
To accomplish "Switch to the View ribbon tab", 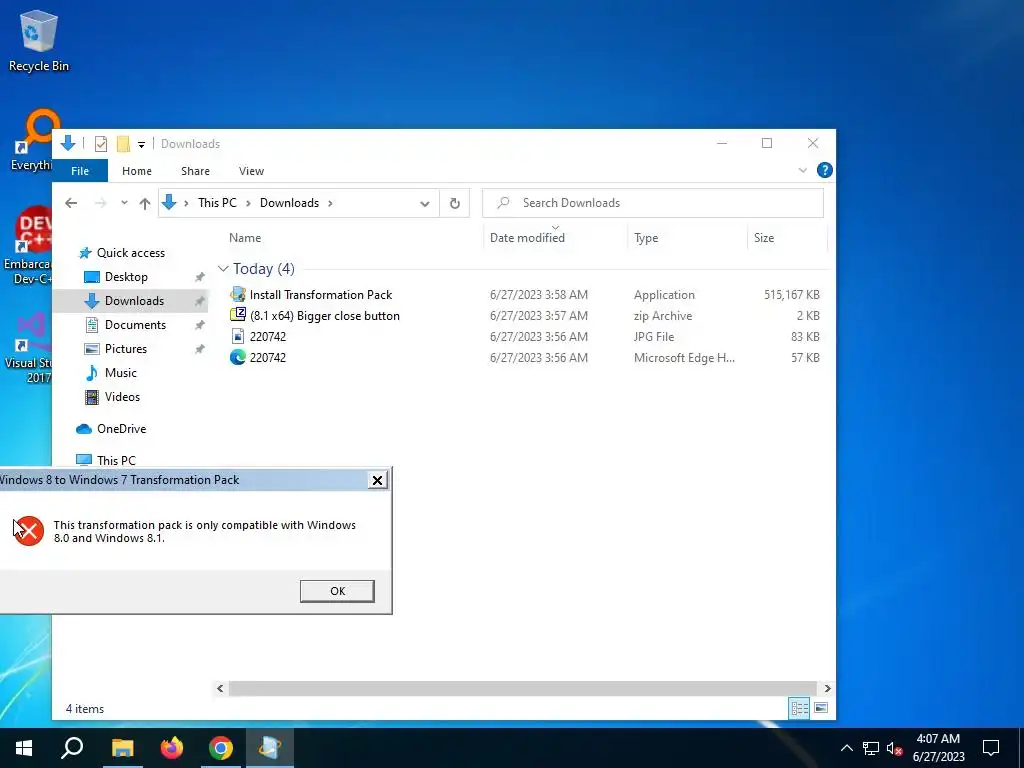I will [x=251, y=171].
